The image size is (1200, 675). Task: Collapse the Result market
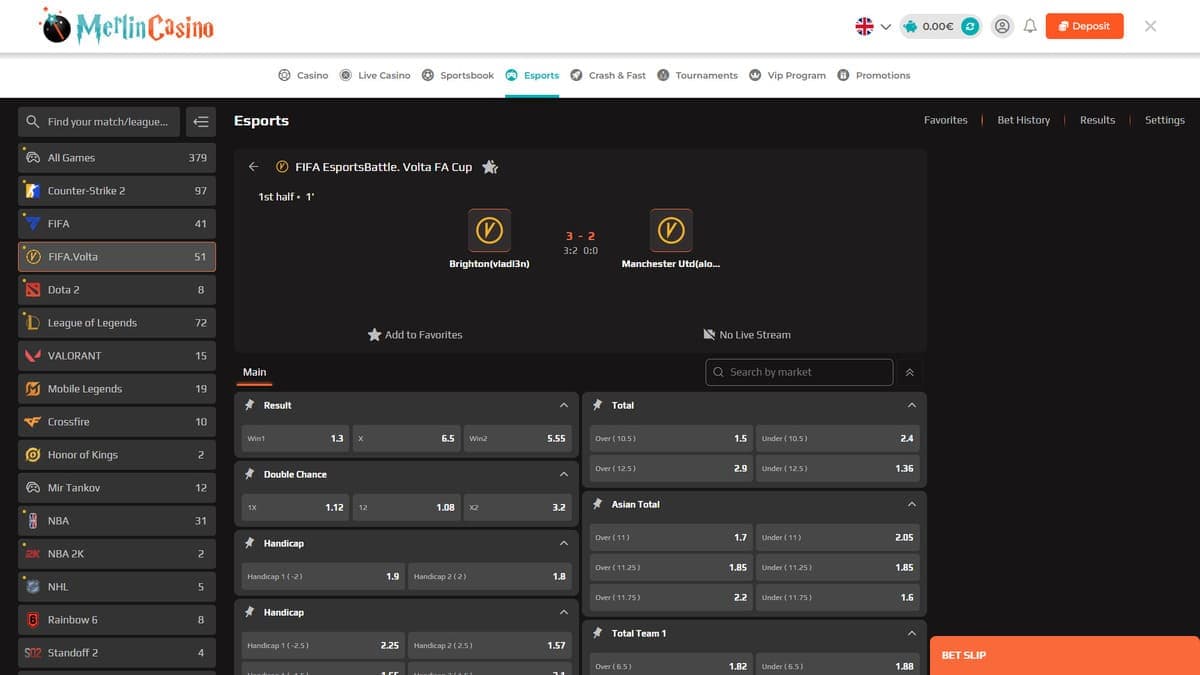click(564, 405)
